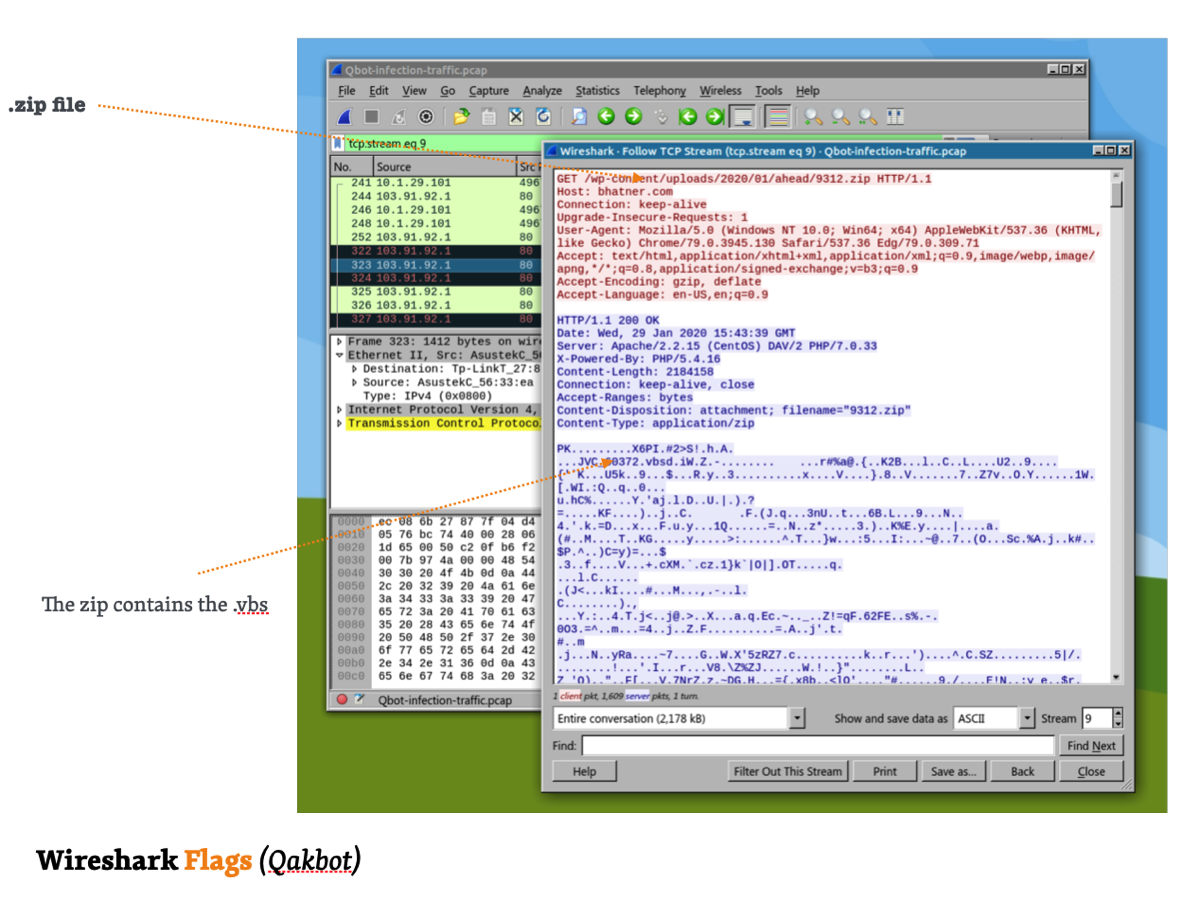Click the find packet magnifier icon
This screenshot has width=1200, height=900.
pos(579,117)
